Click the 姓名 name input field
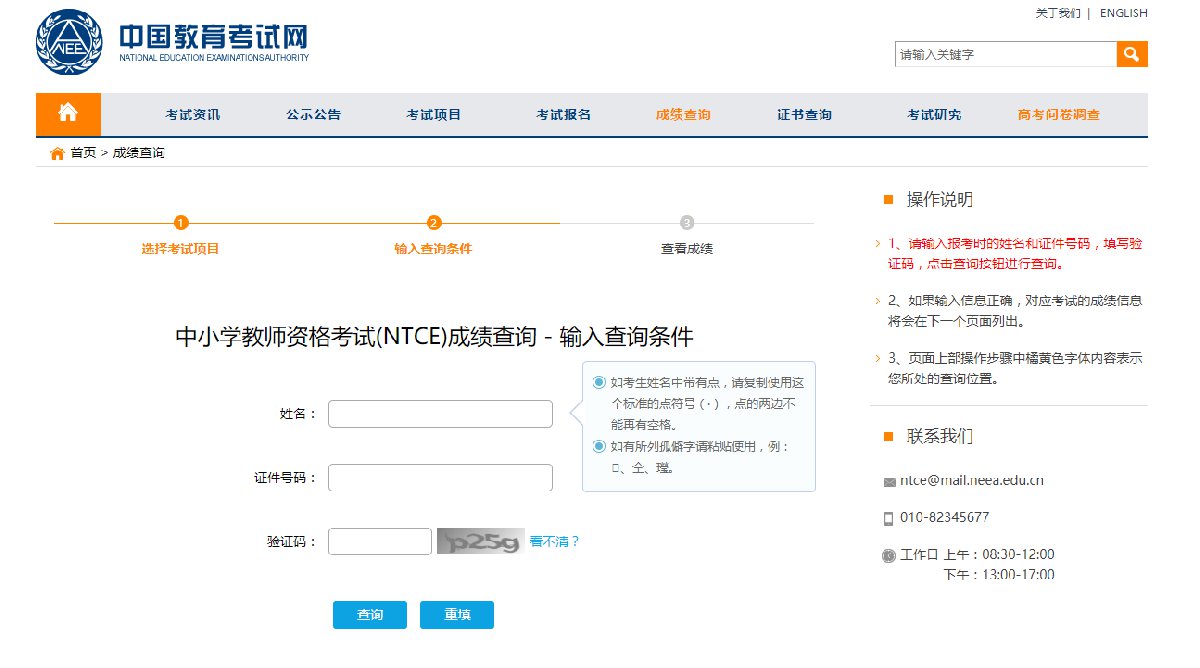Image resolution: width=1200 pixels, height=668 pixels. pyautogui.click(x=440, y=414)
